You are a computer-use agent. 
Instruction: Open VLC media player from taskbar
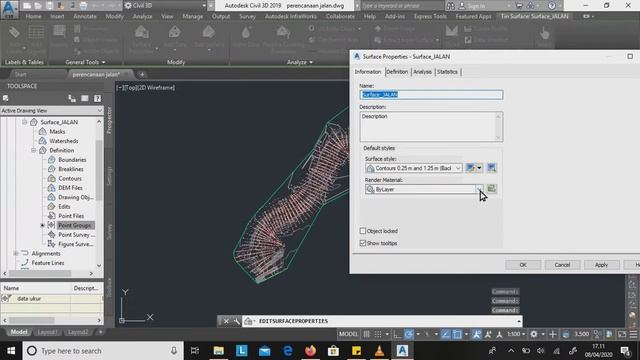tap(379, 351)
